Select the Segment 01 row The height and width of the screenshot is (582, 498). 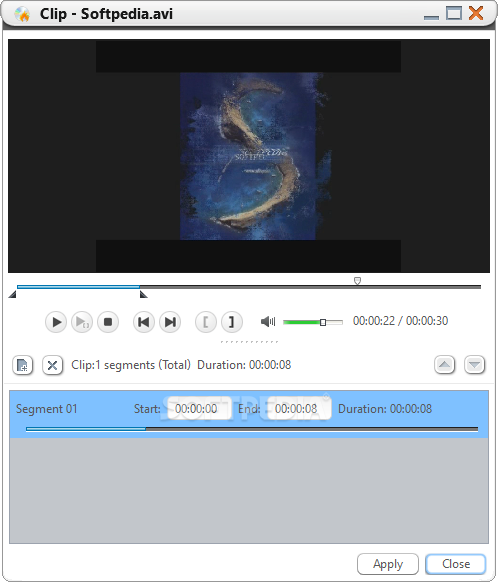coord(249,414)
